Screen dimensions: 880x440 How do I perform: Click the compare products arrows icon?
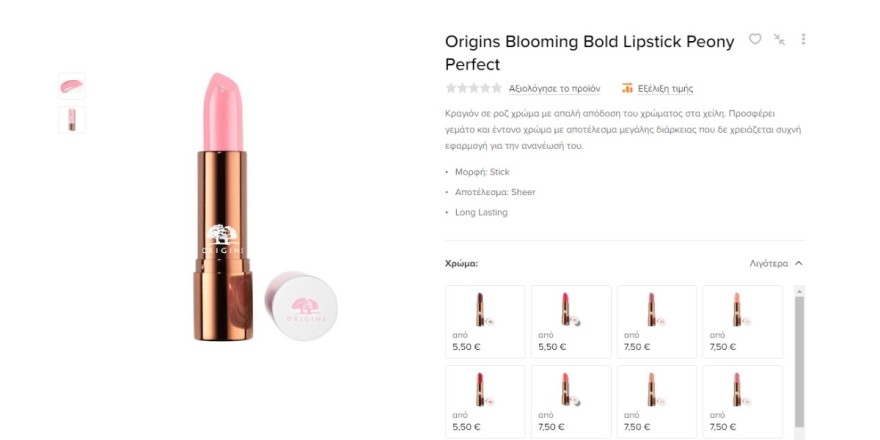[x=779, y=39]
